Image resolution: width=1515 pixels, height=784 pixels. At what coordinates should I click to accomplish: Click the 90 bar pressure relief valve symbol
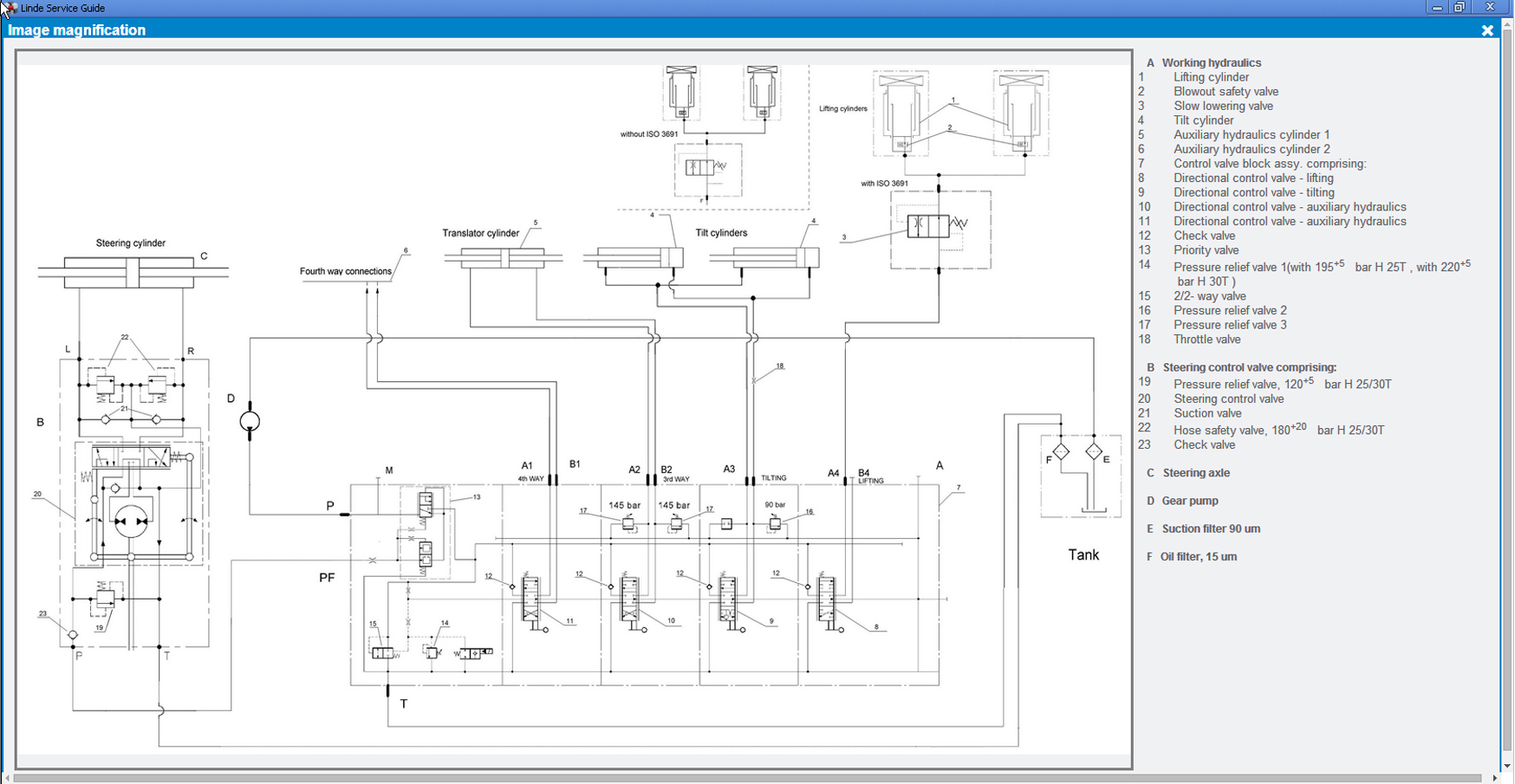pos(775,523)
